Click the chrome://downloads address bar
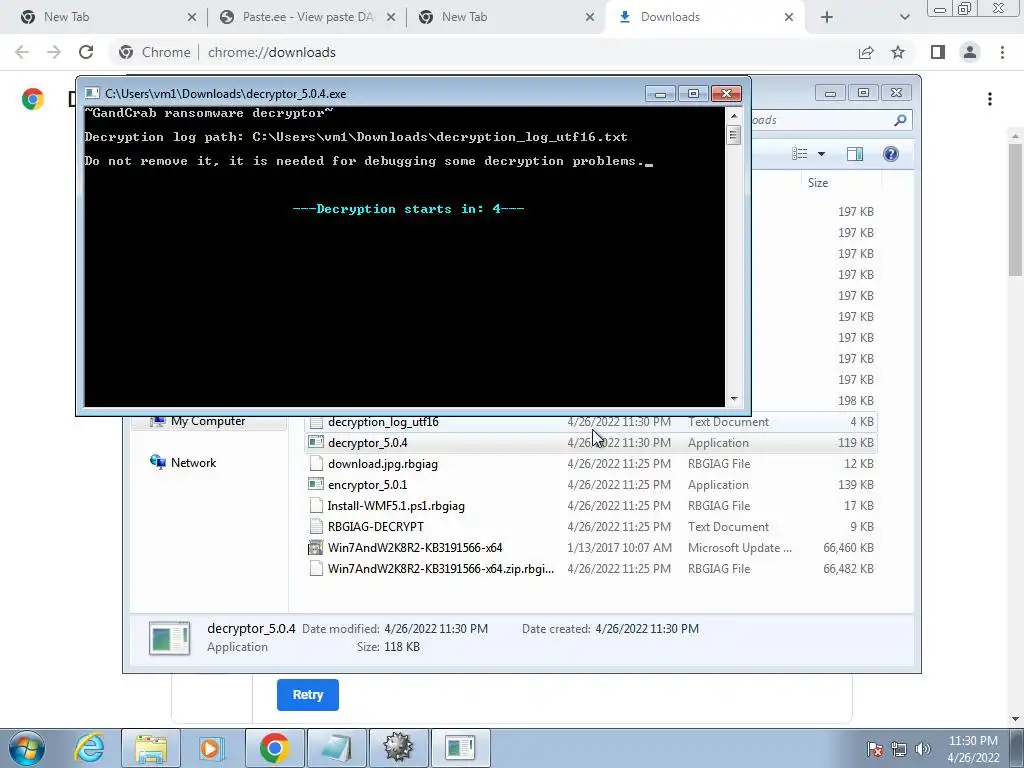Viewport: 1024px width, 768px height. pos(483,52)
